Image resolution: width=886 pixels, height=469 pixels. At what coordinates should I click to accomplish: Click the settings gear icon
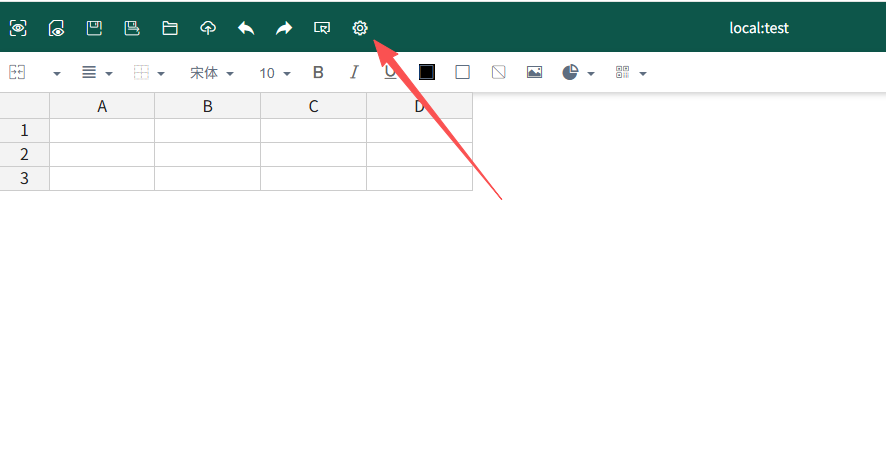360,28
